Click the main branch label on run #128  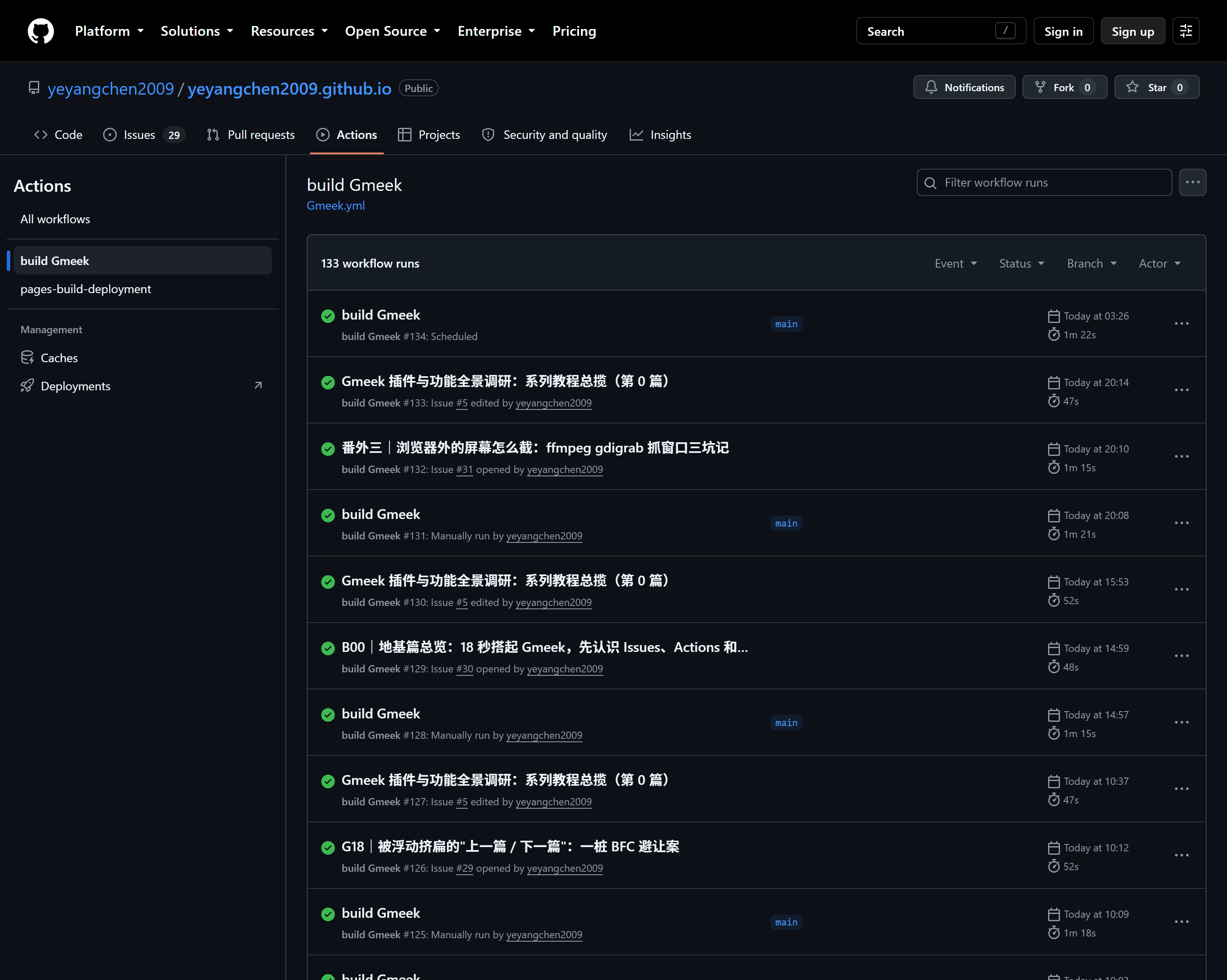coord(786,723)
